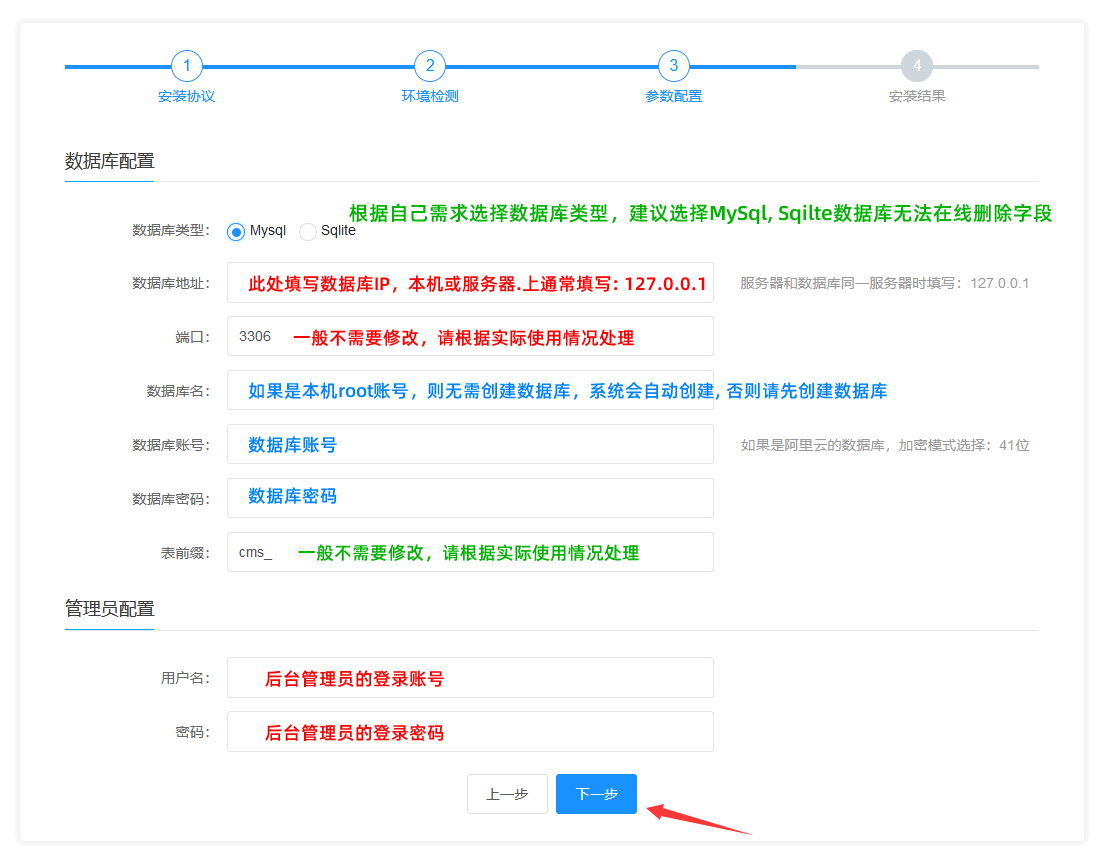Click the 安装协议 step label
The image size is (1099, 860).
pos(187,97)
